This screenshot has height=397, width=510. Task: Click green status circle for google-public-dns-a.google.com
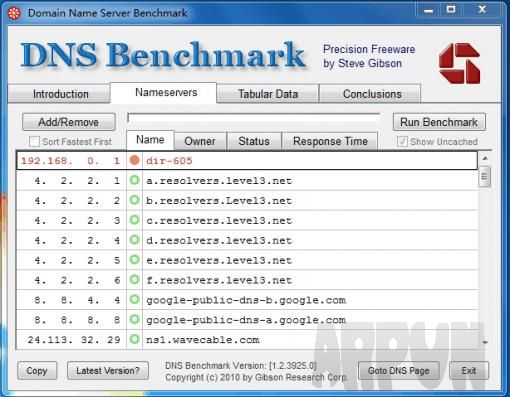(134, 319)
